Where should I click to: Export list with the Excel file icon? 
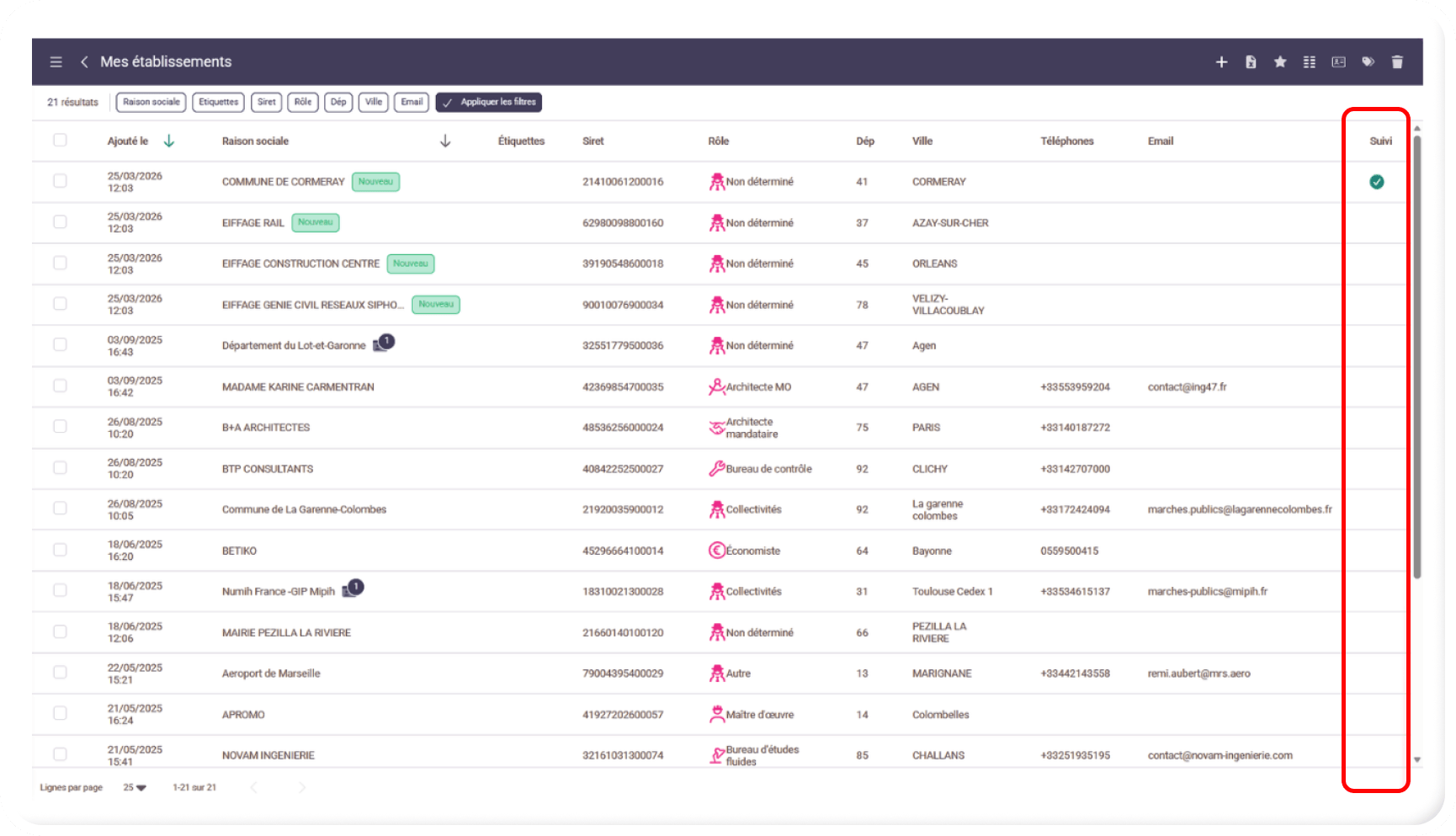click(x=1251, y=62)
